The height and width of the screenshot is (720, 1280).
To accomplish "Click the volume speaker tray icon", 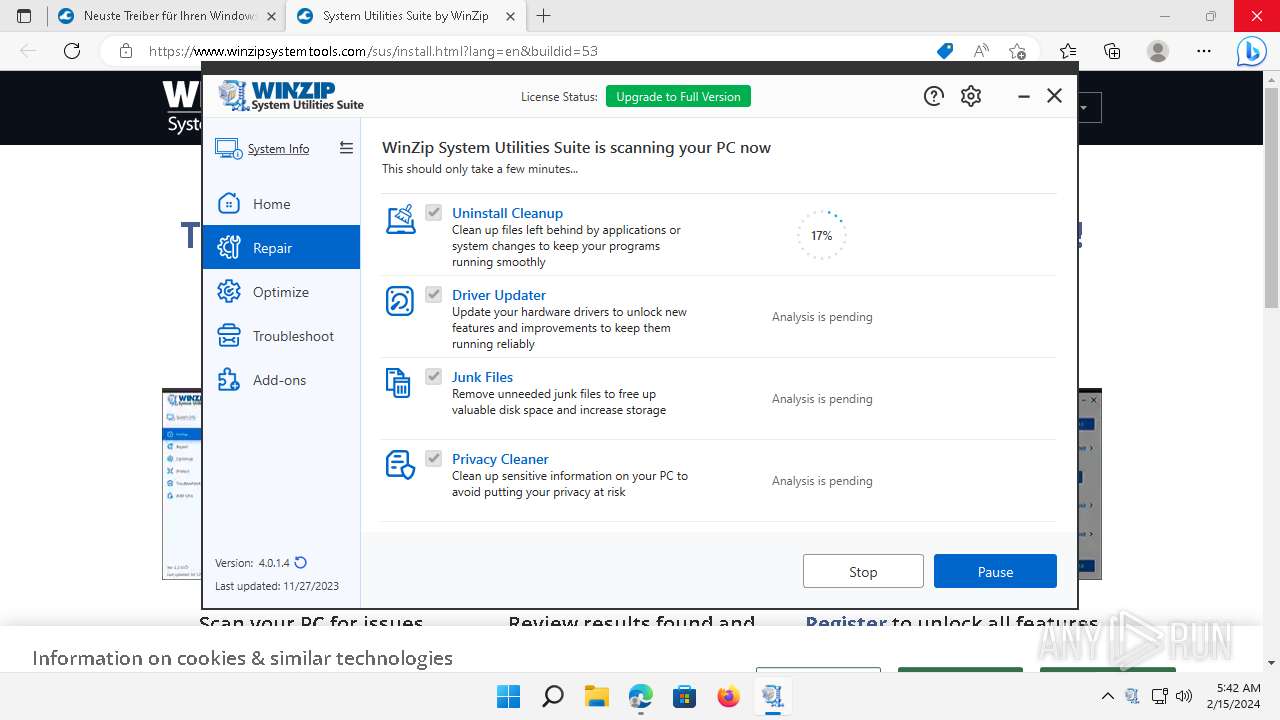I will pyautogui.click(x=1184, y=696).
